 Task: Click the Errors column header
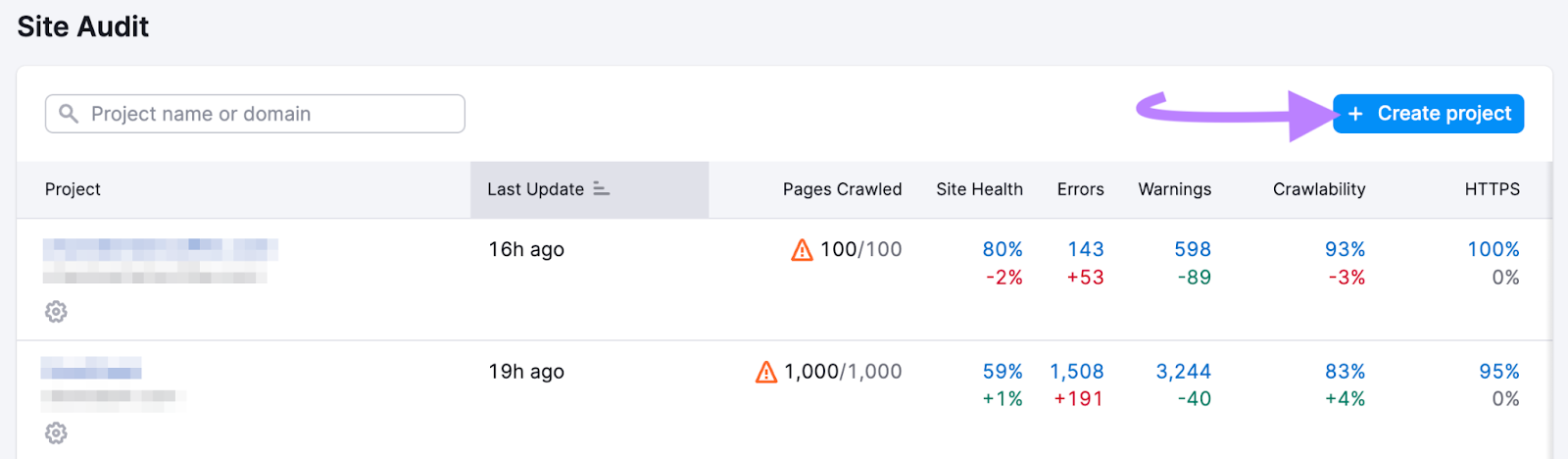coord(1080,189)
